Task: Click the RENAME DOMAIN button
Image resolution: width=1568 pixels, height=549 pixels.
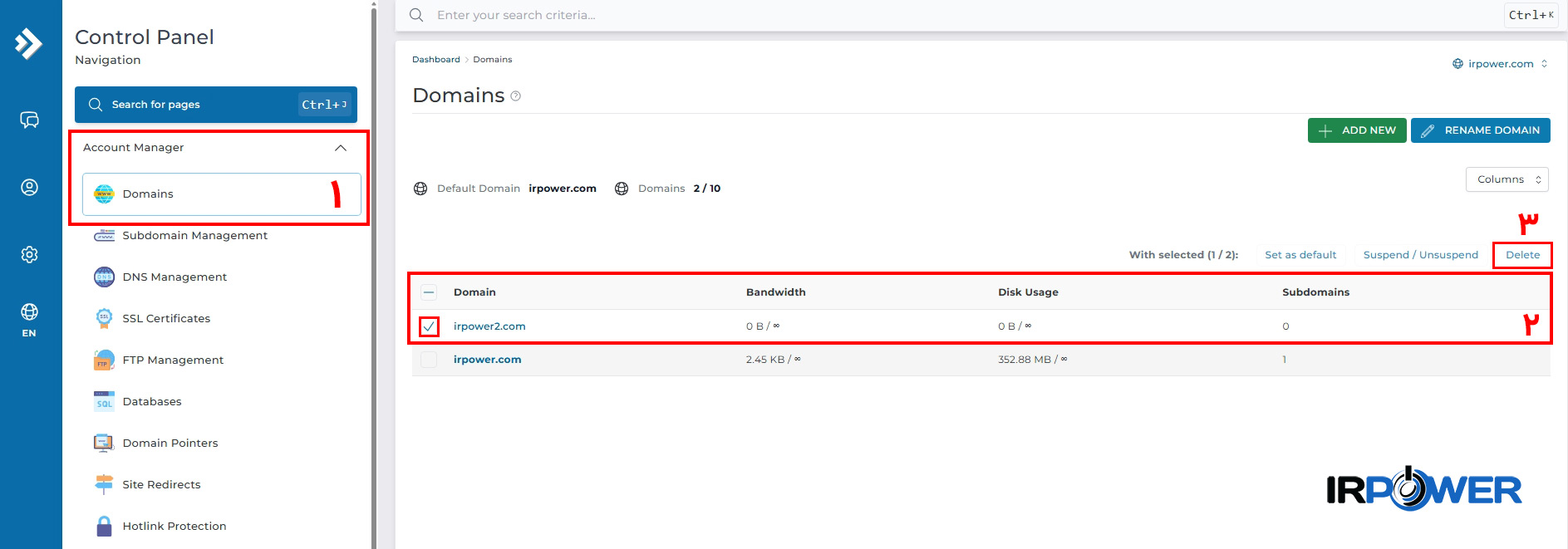Action: [1480, 130]
